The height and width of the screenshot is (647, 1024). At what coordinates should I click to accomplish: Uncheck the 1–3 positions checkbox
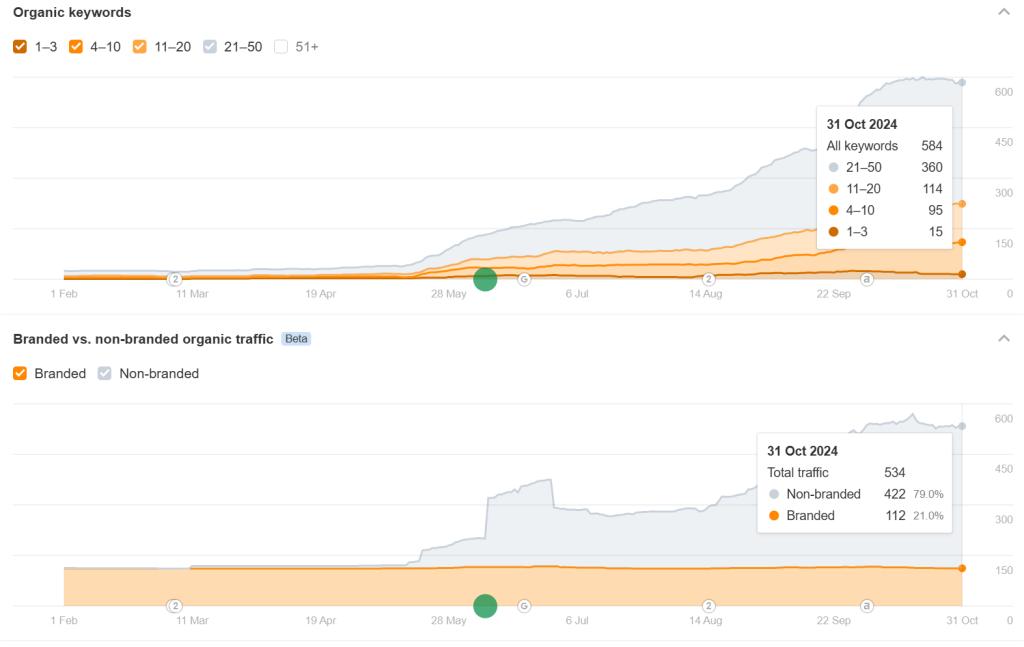20,46
